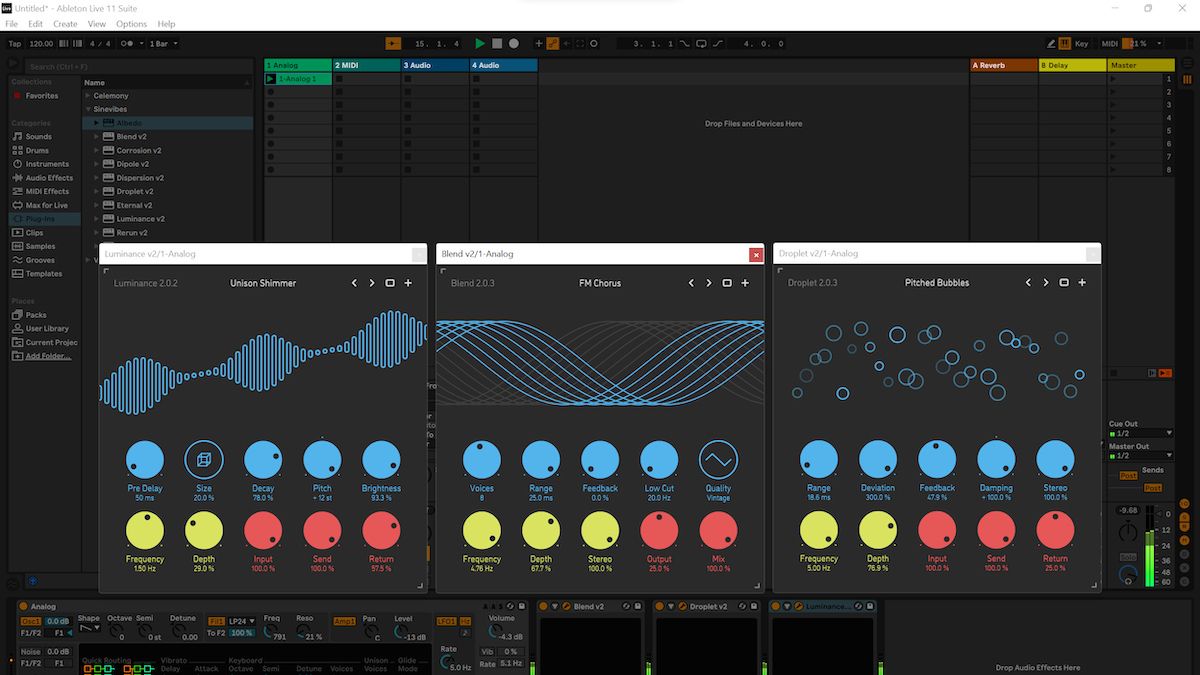Open the LP24 filter type dropdown
The height and width of the screenshot is (675, 1200).
point(242,621)
